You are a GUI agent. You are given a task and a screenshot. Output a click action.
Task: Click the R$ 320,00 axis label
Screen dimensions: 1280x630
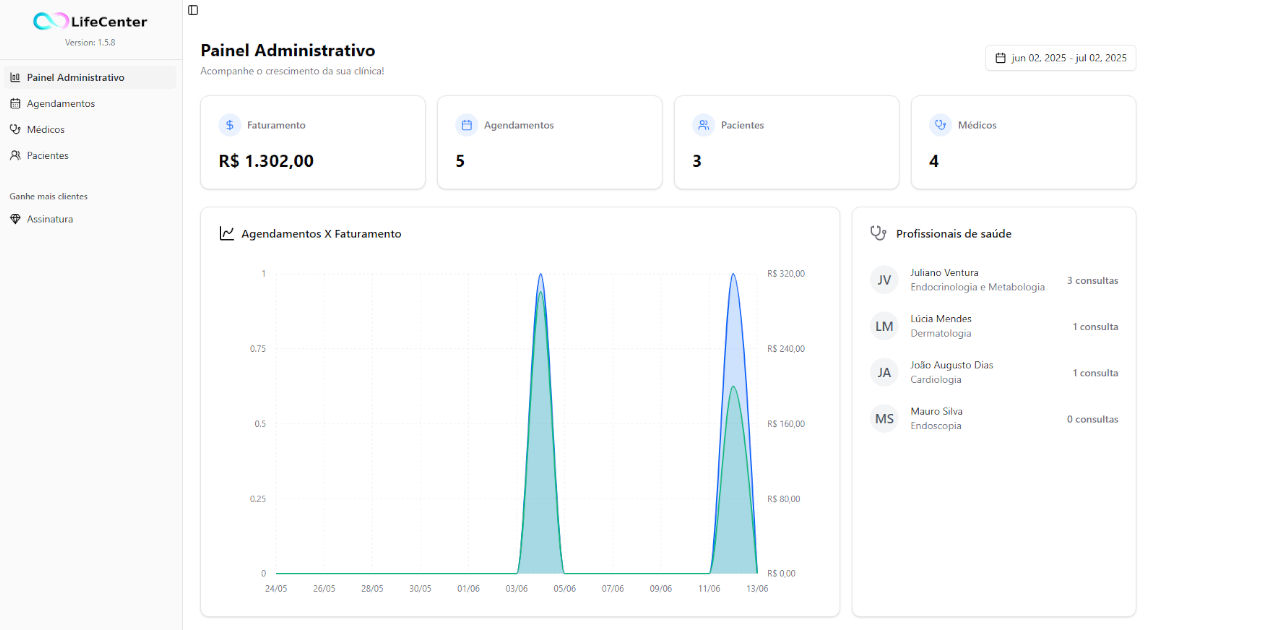pyautogui.click(x=786, y=274)
